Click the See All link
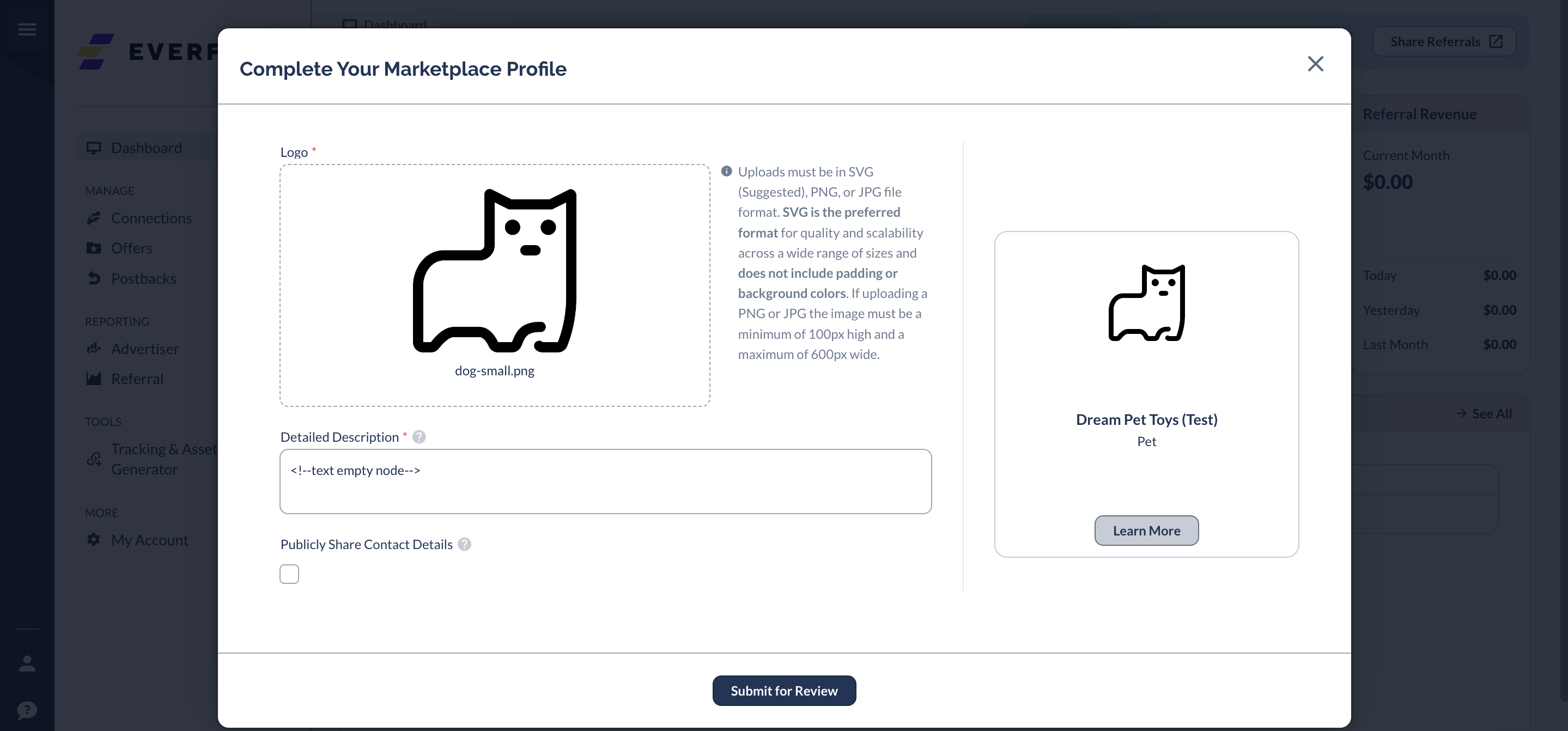1568x731 pixels. tap(1484, 413)
